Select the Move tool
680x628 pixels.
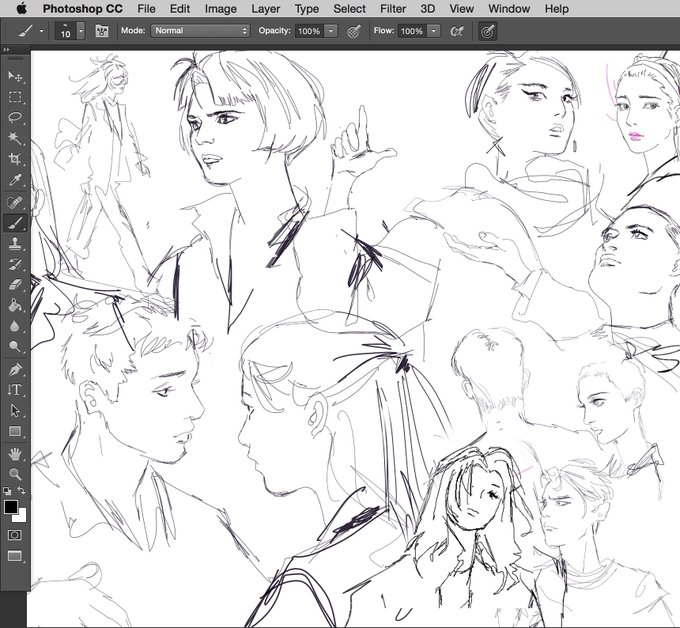click(x=15, y=76)
